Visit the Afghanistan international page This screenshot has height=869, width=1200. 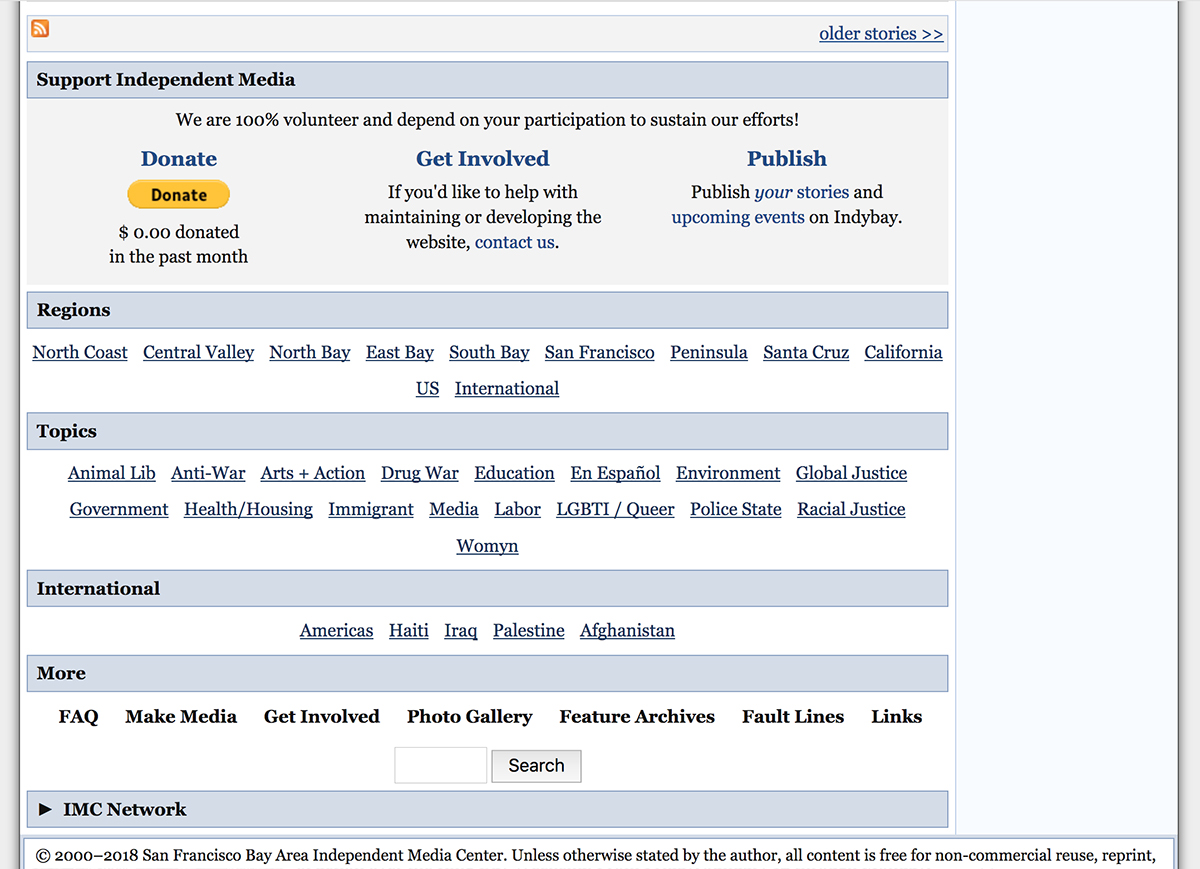tap(627, 631)
